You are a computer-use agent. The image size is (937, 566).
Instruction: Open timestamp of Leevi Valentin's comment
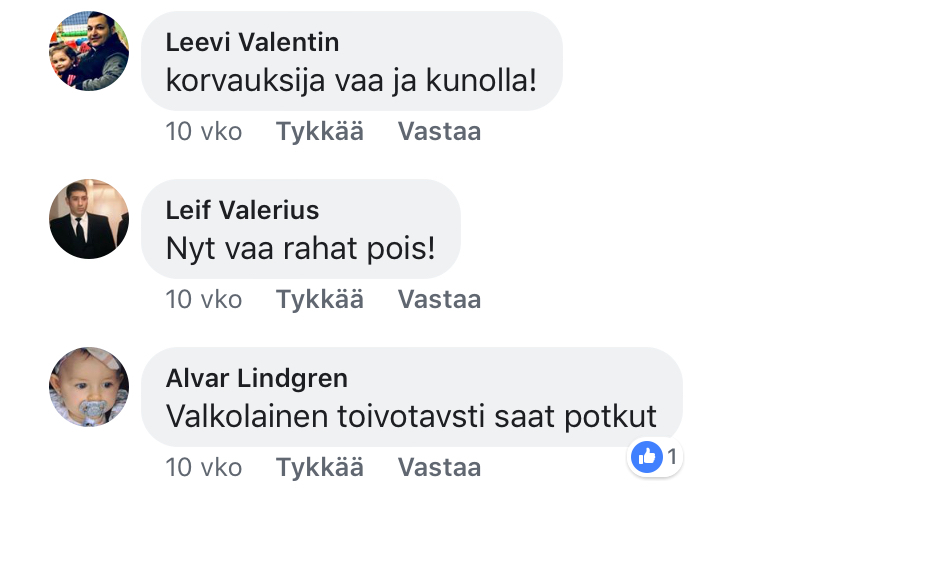204,131
